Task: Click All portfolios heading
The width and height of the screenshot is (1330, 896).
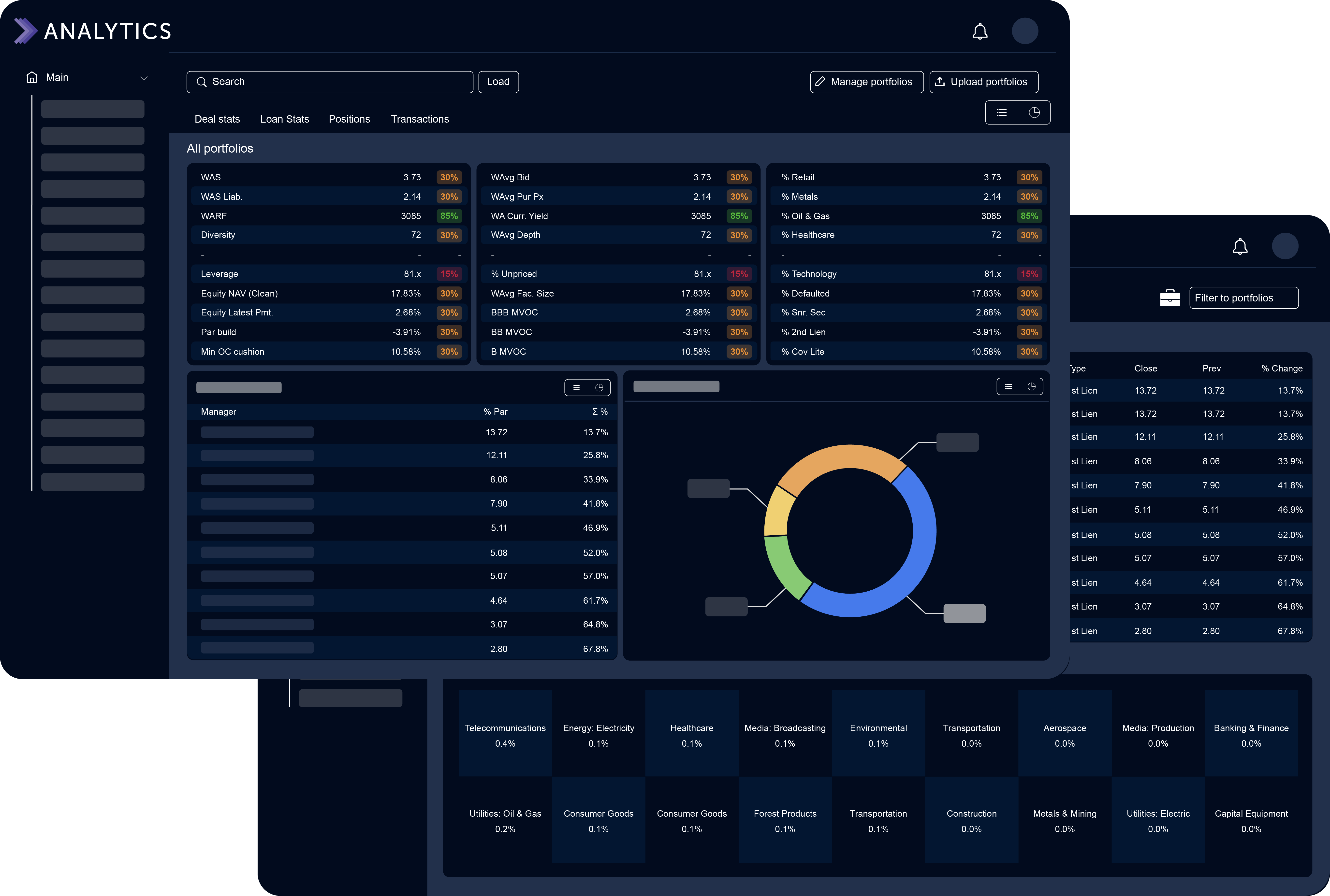Action: pos(220,149)
